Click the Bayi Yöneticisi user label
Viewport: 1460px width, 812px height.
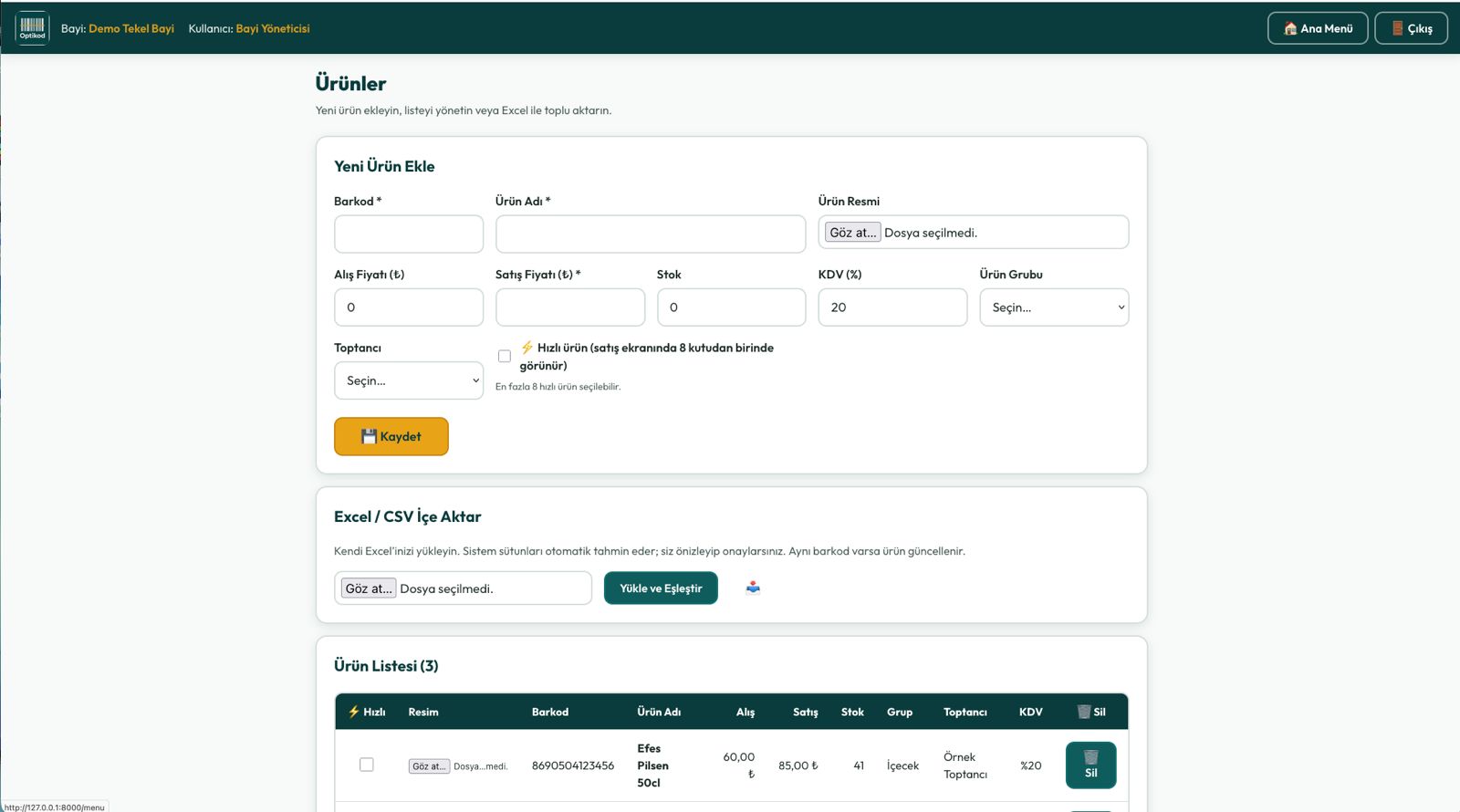click(x=273, y=28)
